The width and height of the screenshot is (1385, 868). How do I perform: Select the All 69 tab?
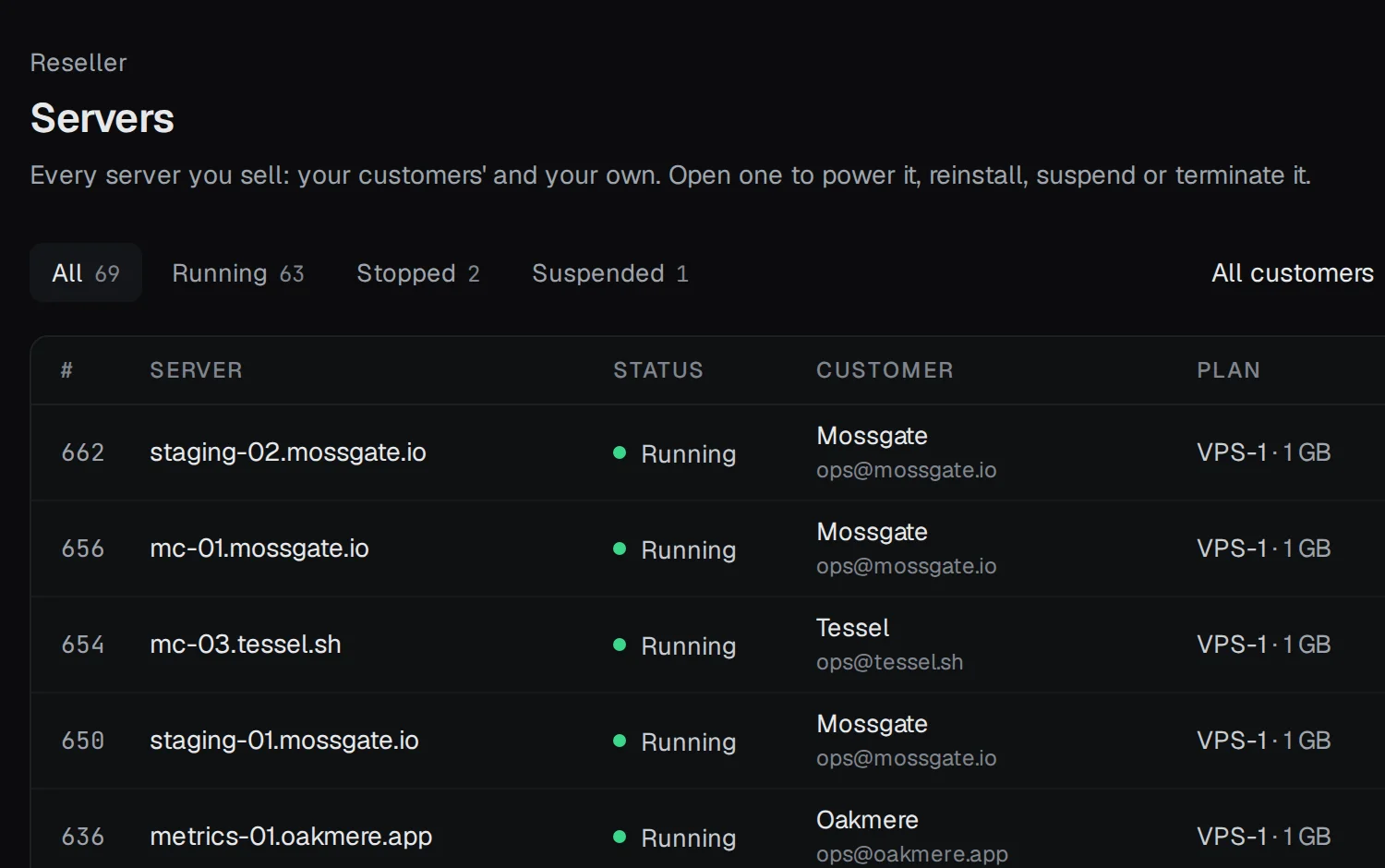(86, 272)
